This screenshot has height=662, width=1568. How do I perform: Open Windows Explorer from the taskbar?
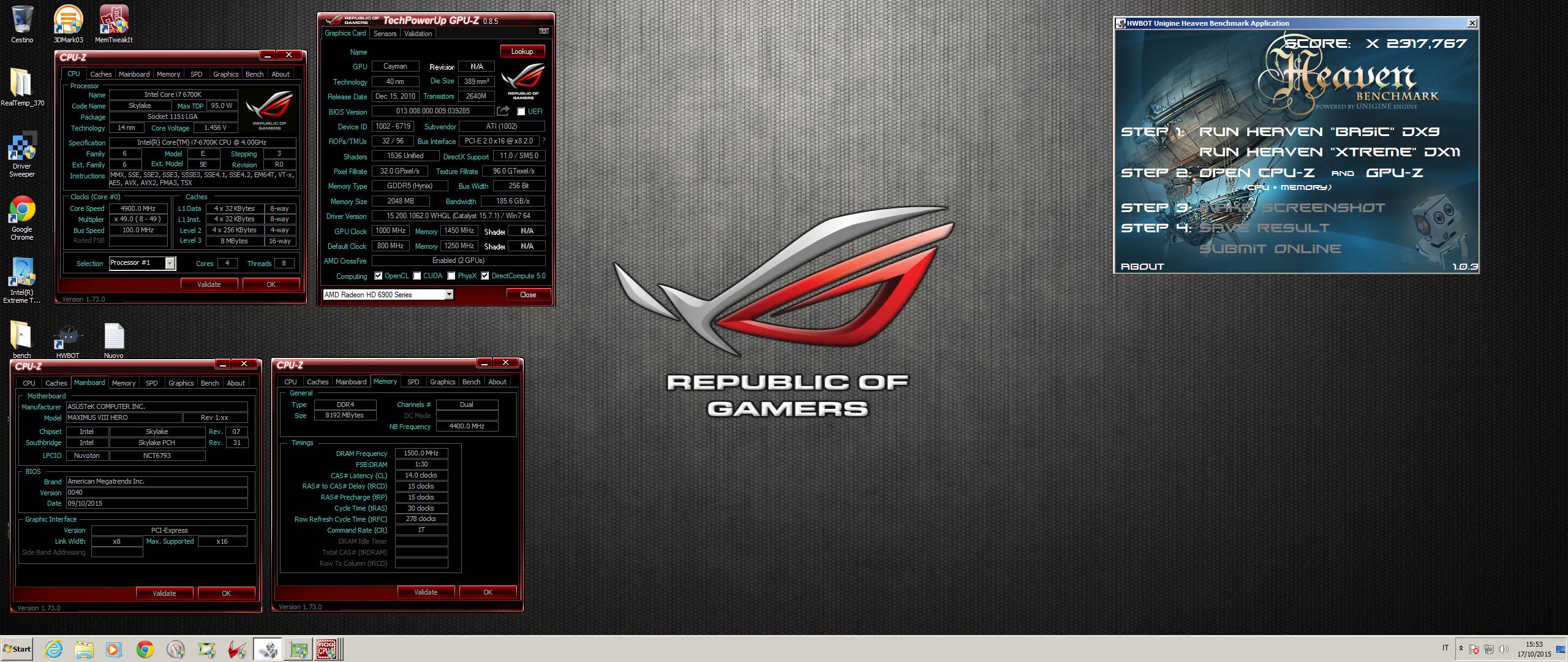click(x=84, y=649)
